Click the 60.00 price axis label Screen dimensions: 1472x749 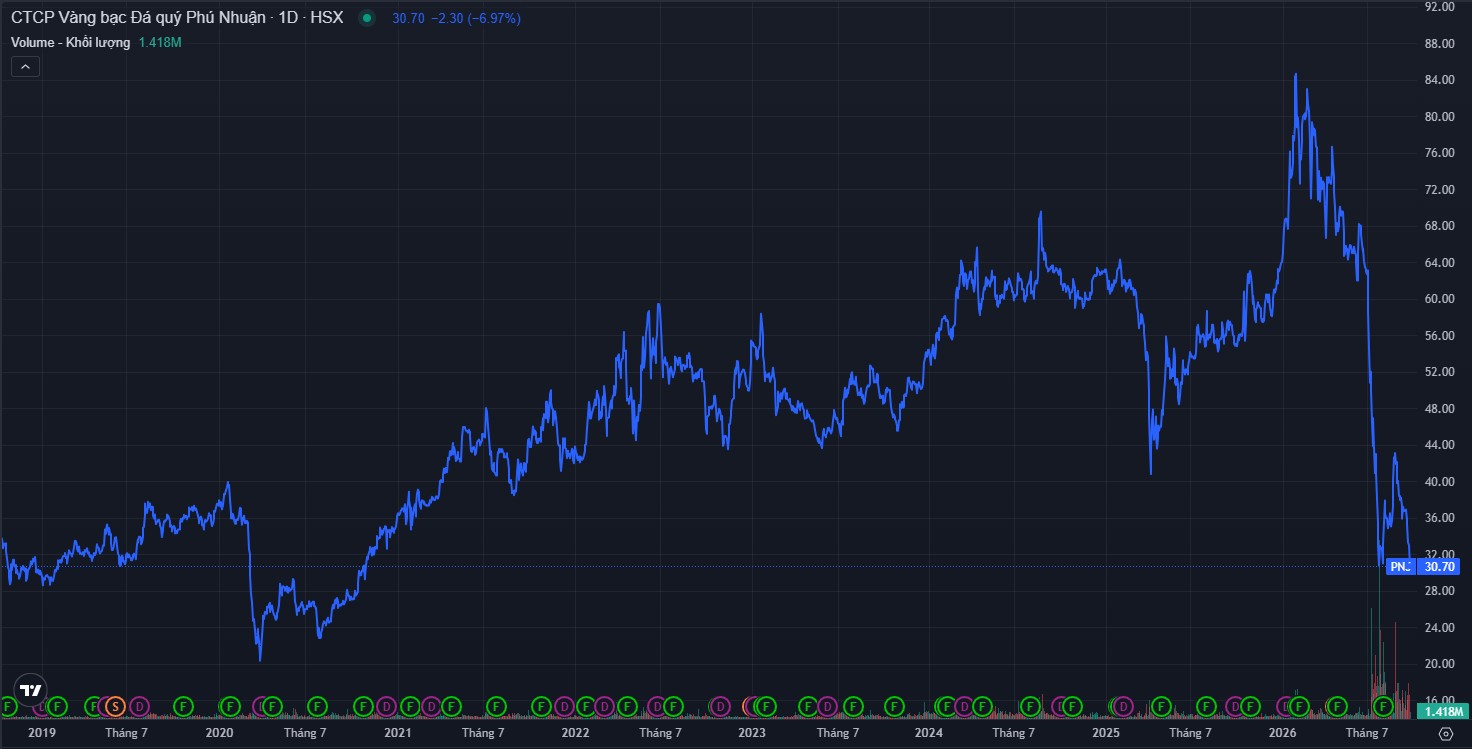(x=1439, y=299)
